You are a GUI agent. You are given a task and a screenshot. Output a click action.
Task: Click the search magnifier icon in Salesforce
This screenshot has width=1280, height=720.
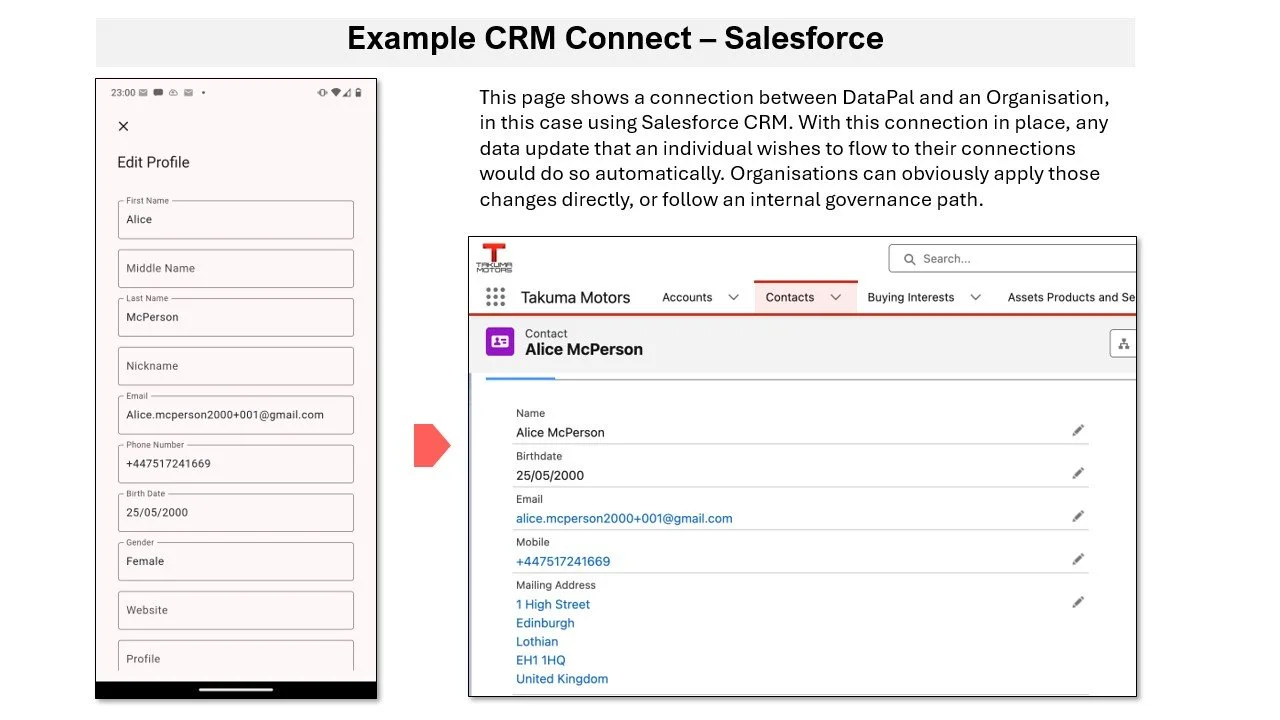(909, 259)
